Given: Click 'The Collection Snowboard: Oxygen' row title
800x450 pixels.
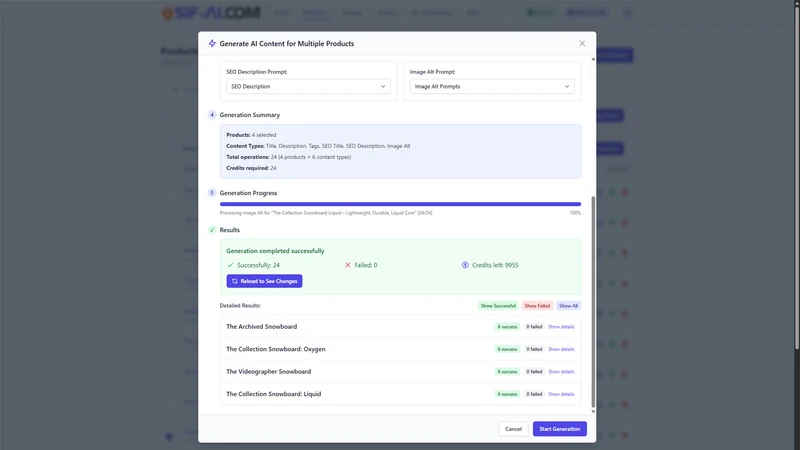Looking at the screenshot, I should pos(276,349).
